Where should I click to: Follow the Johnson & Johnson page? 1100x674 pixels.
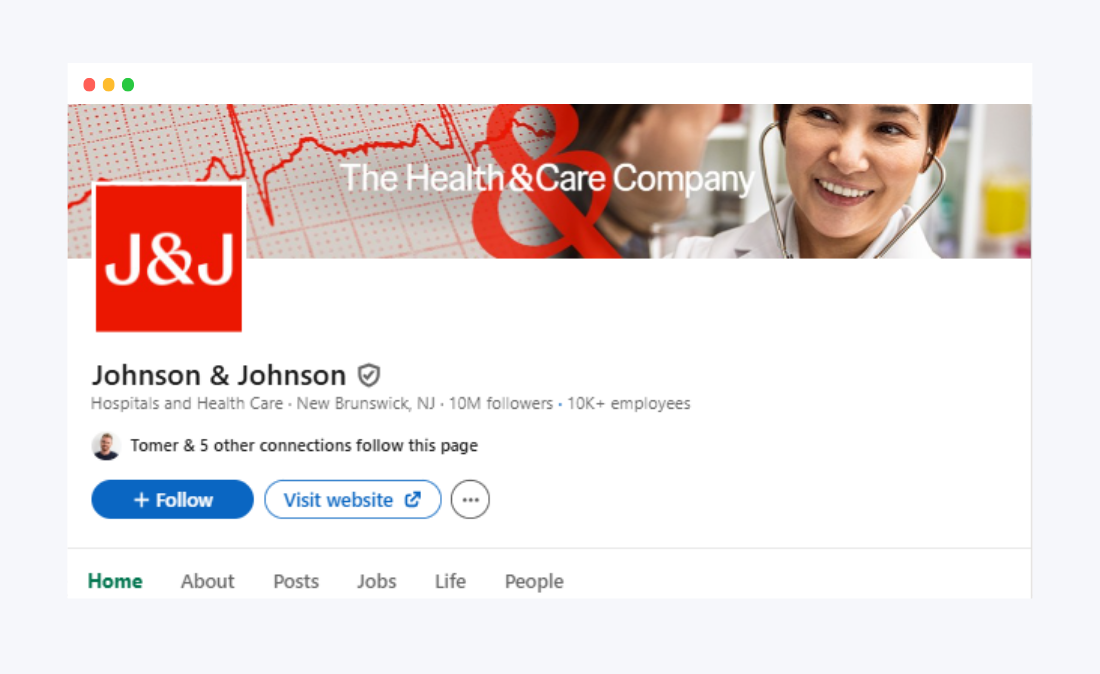point(173,499)
